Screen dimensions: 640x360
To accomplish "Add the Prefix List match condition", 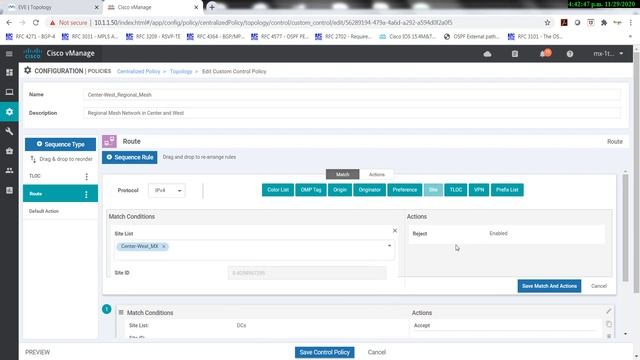I will (x=507, y=190).
